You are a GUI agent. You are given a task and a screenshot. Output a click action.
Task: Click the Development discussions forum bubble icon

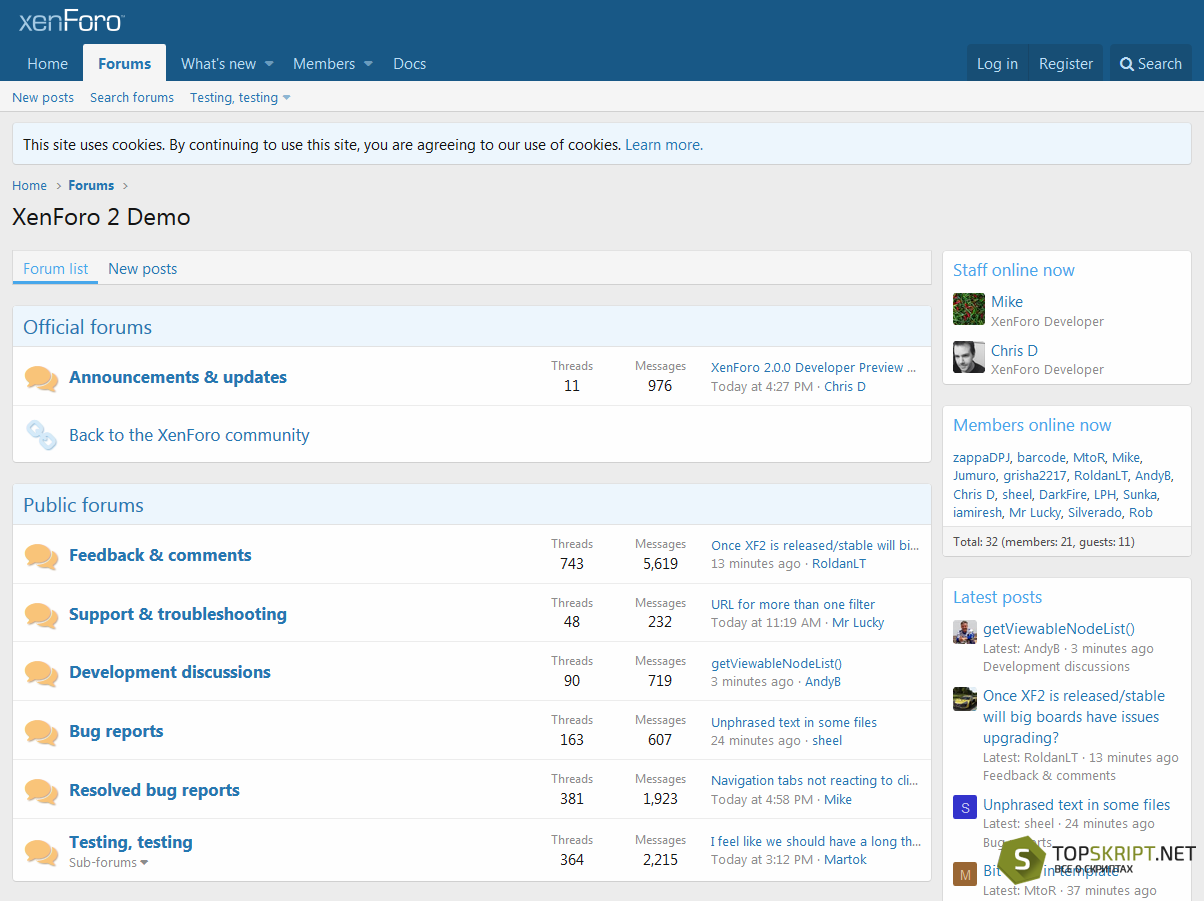pyautogui.click(x=41, y=673)
